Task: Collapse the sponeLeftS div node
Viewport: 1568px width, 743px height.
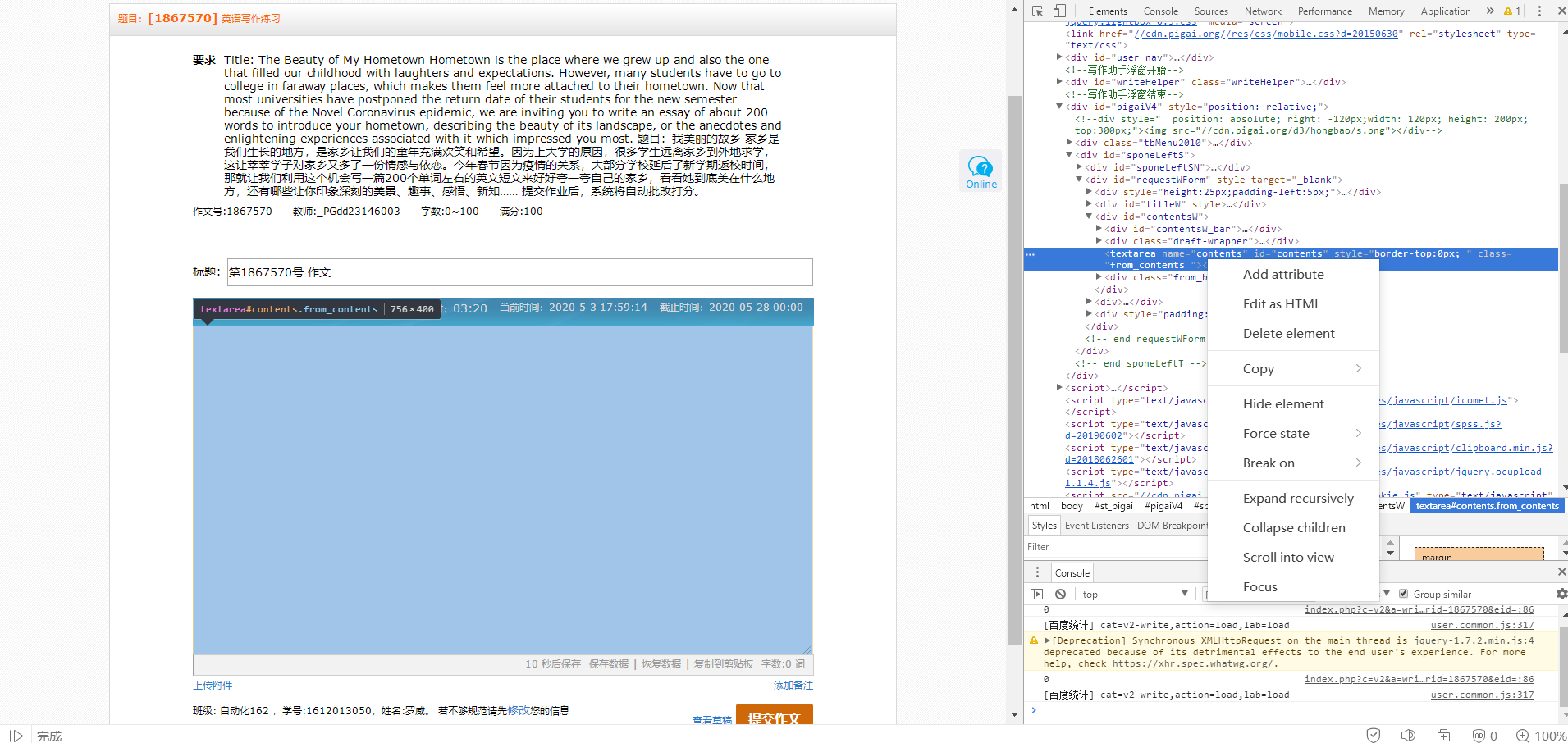Action: [x=1069, y=155]
